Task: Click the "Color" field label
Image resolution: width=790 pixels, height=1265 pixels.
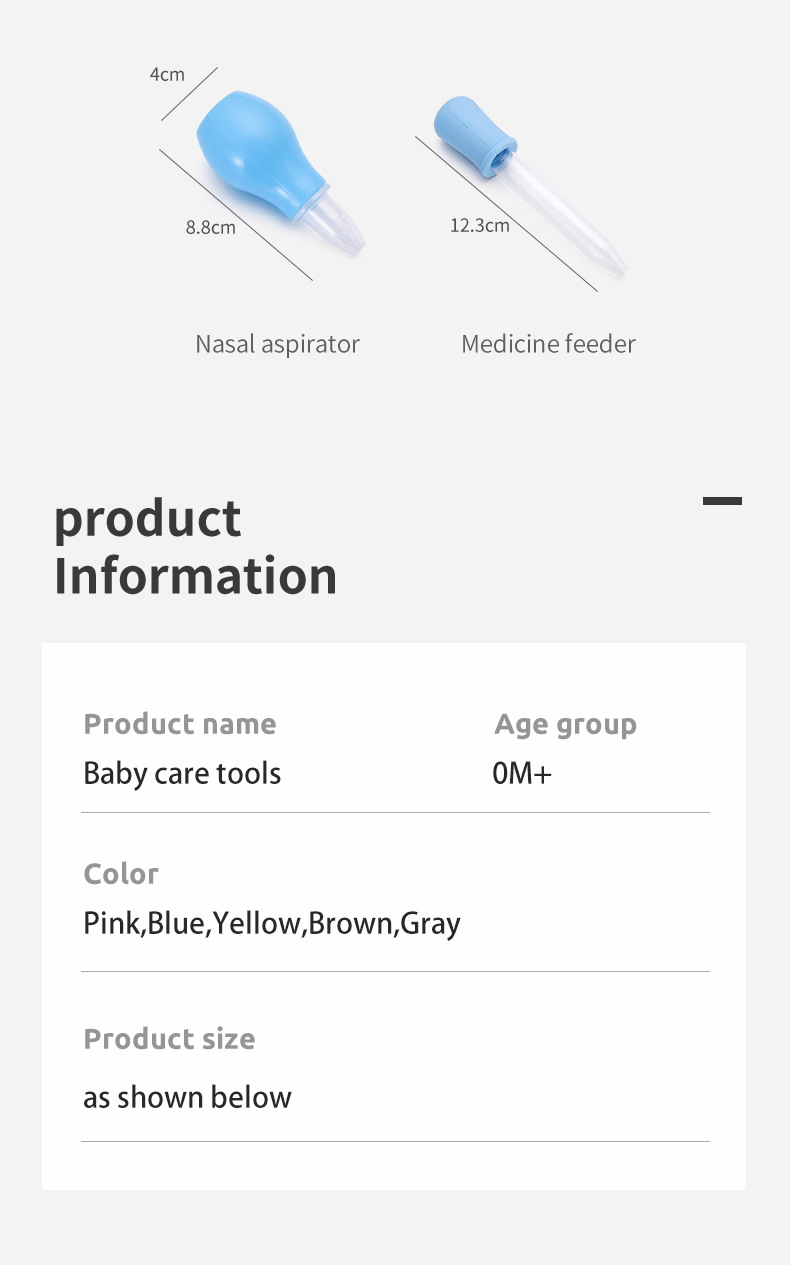Action: point(121,874)
